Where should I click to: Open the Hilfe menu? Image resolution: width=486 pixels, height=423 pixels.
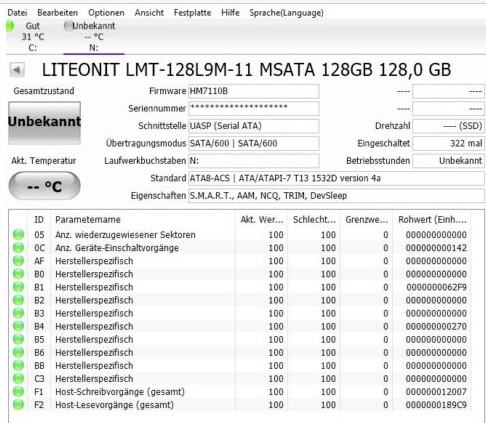coord(230,13)
